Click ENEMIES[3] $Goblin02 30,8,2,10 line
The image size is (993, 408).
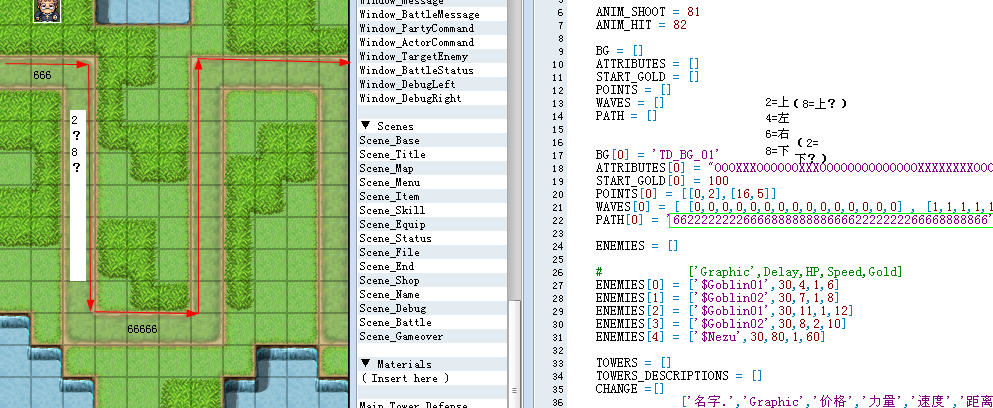pos(720,324)
